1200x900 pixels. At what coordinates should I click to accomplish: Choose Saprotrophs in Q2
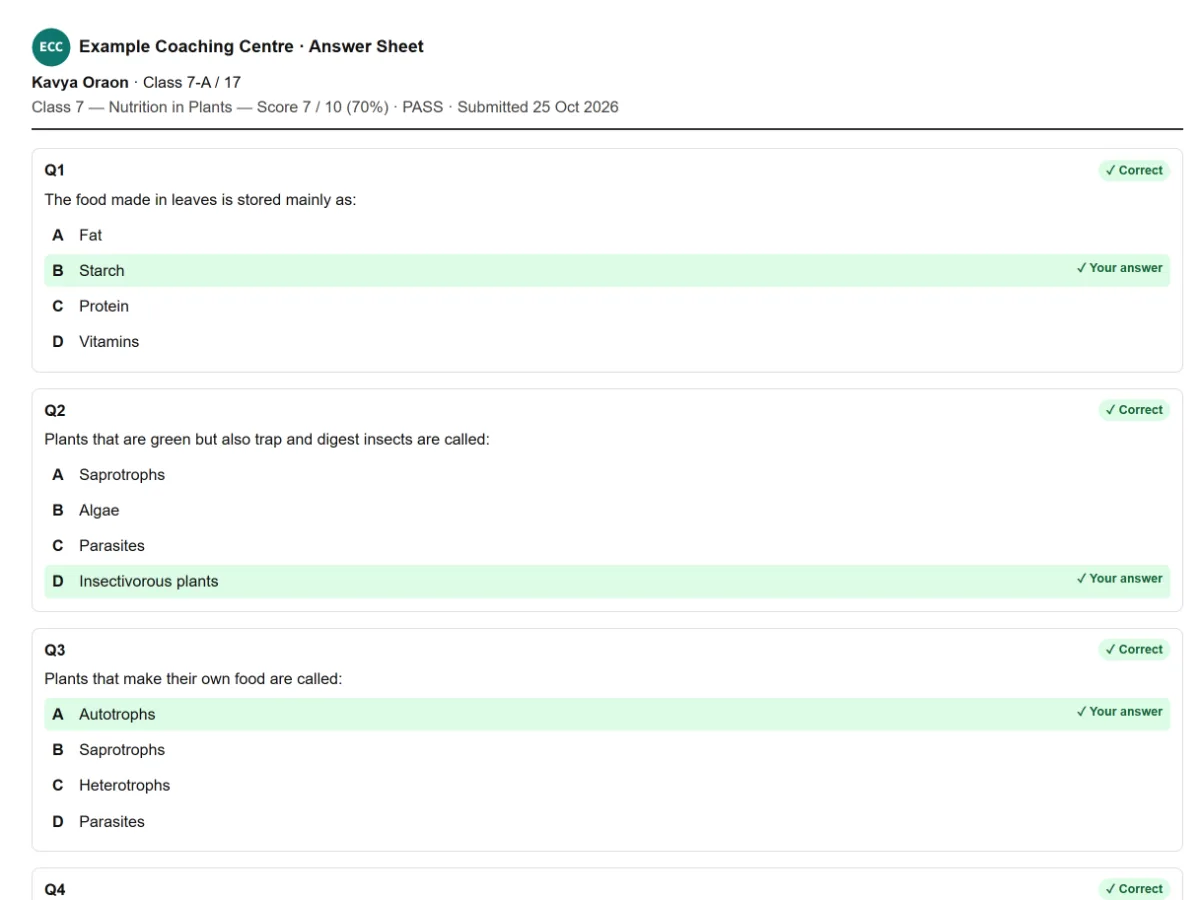[x=607, y=475]
